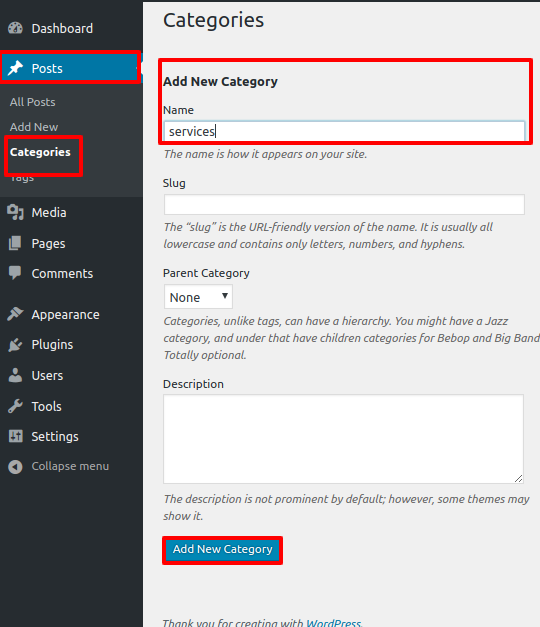The height and width of the screenshot is (627, 540).
Task: Click the Add New Category button
Action: [x=222, y=550]
